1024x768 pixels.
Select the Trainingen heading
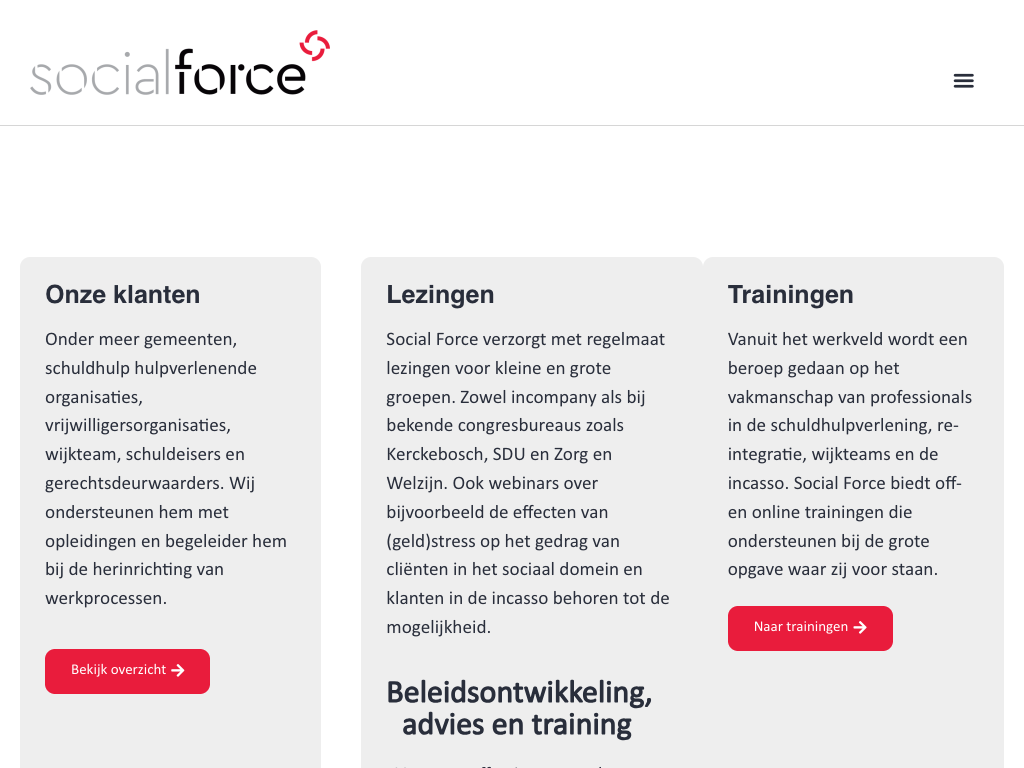coord(790,295)
